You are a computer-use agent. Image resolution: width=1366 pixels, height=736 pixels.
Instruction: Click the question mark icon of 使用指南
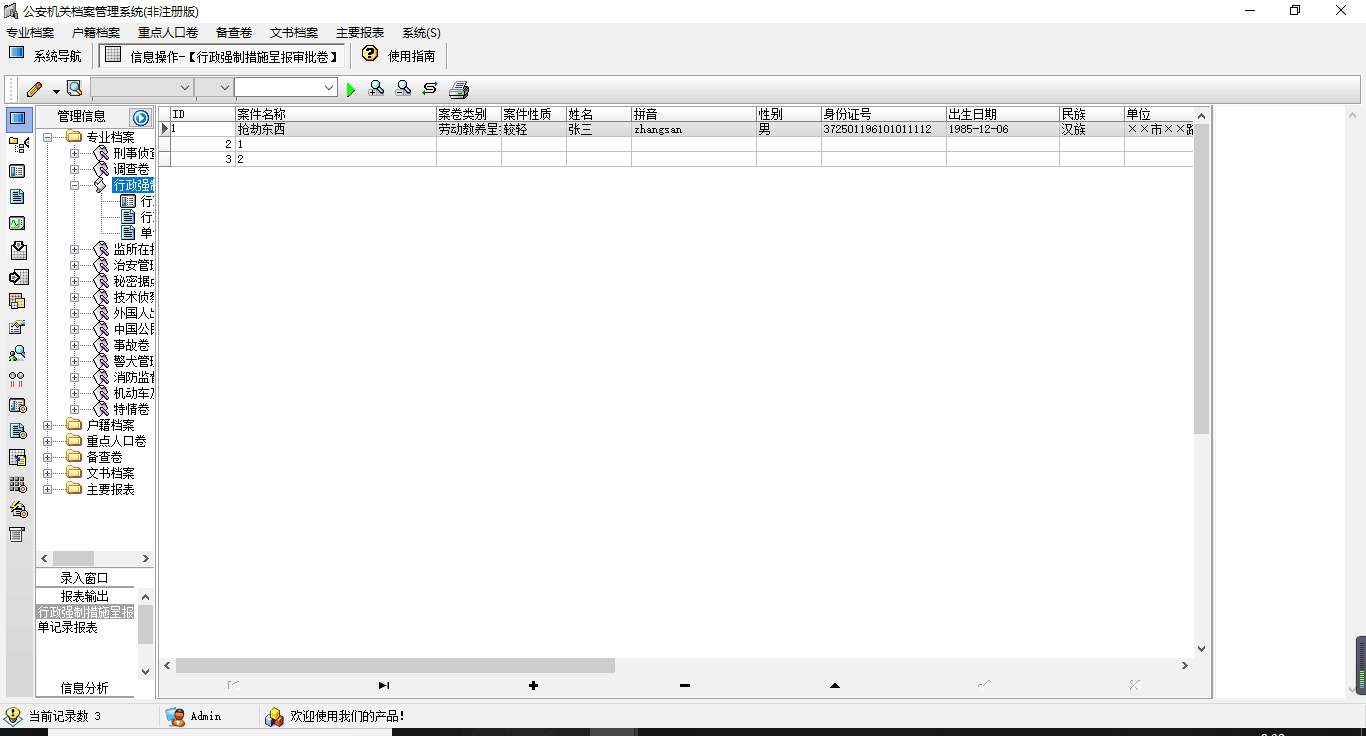pyautogui.click(x=370, y=54)
